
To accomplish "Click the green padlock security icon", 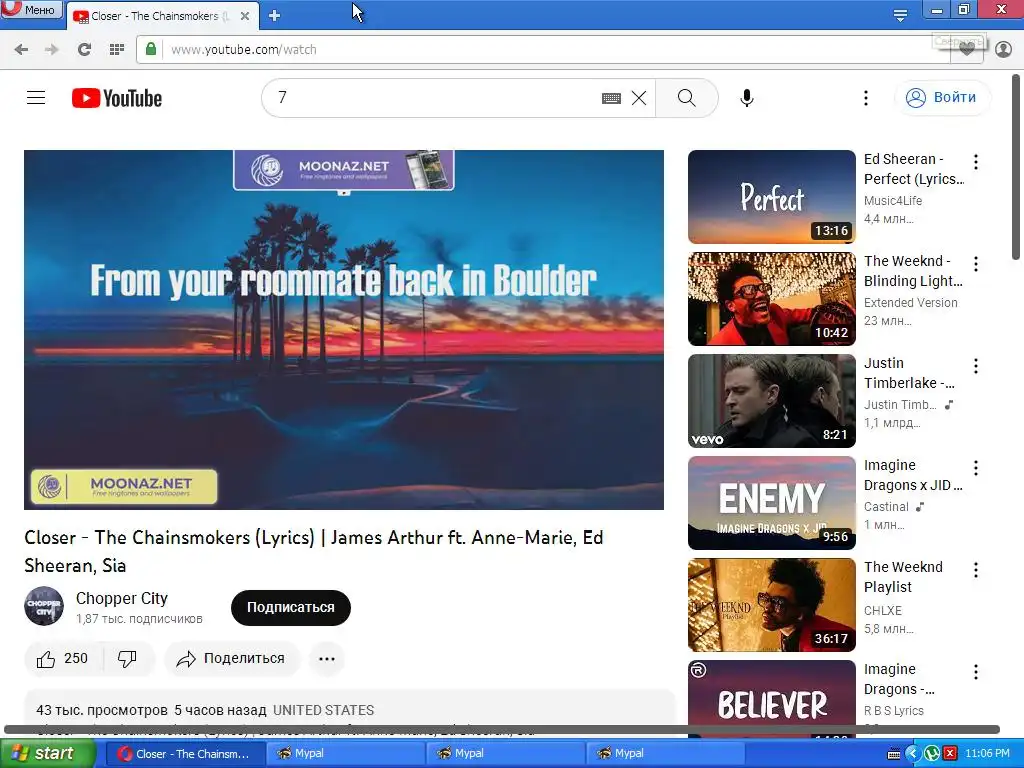I will pos(151,49).
